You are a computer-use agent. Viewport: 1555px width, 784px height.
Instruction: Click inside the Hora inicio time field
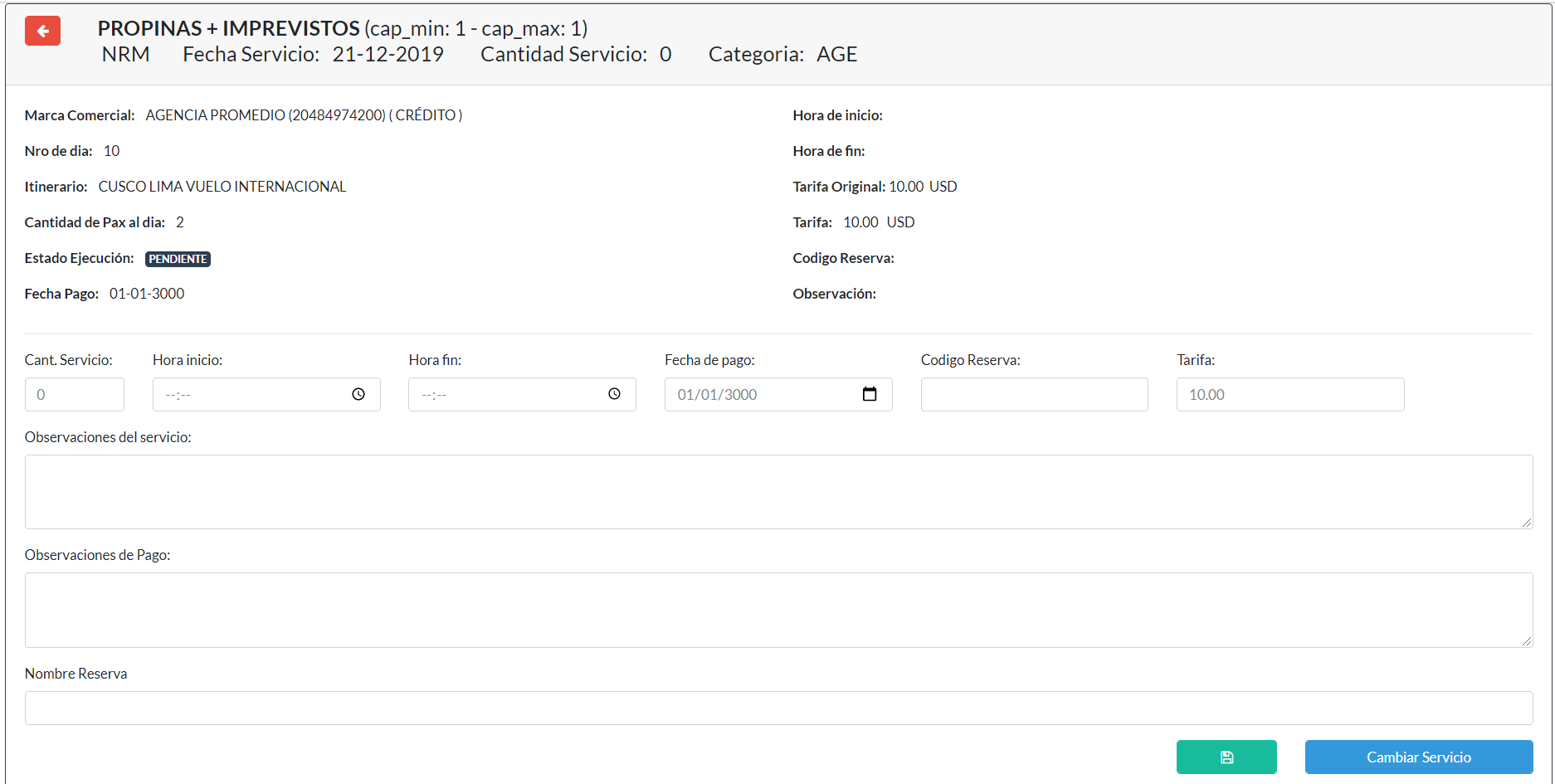coord(249,395)
